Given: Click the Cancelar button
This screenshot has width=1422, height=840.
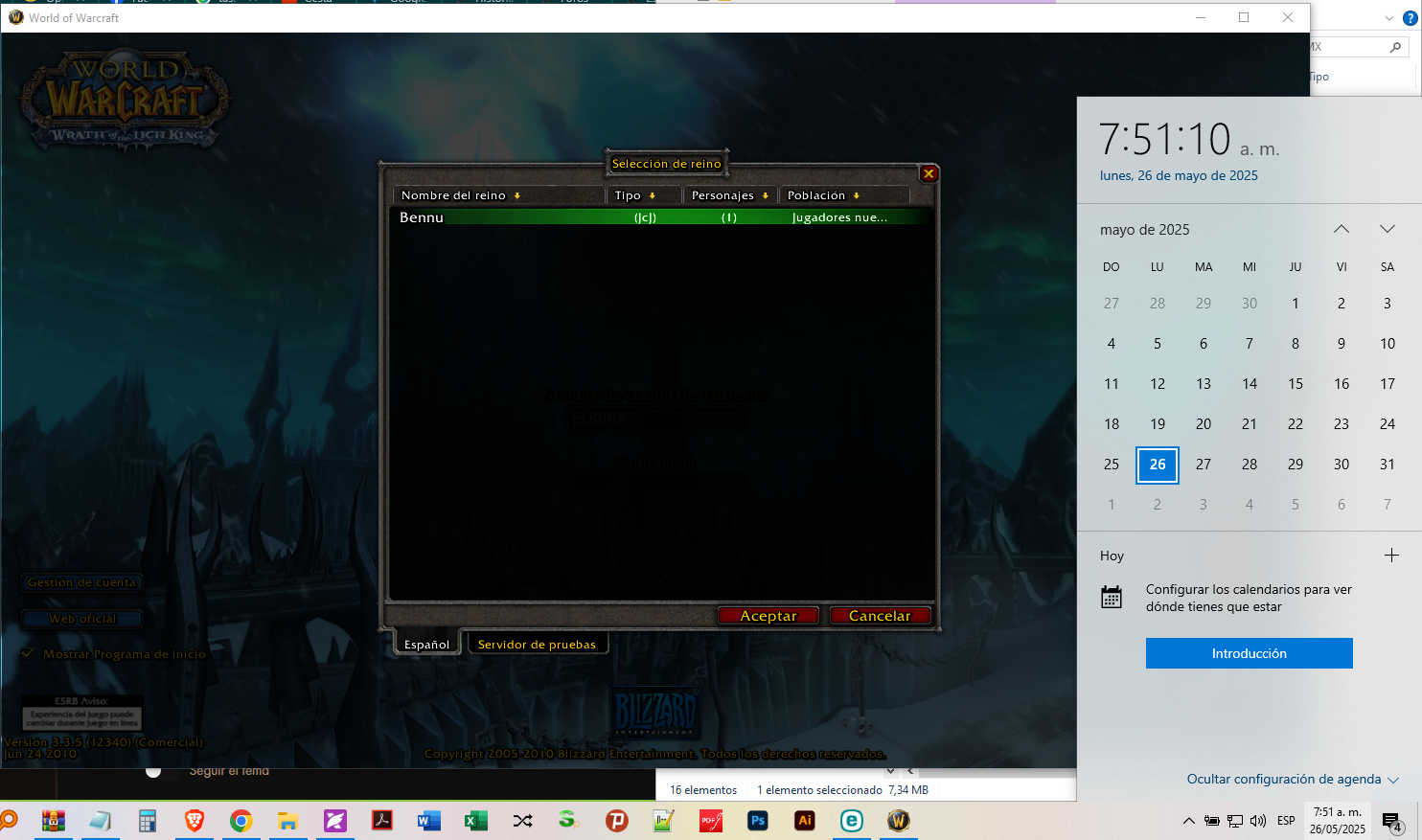Looking at the screenshot, I should (880, 616).
